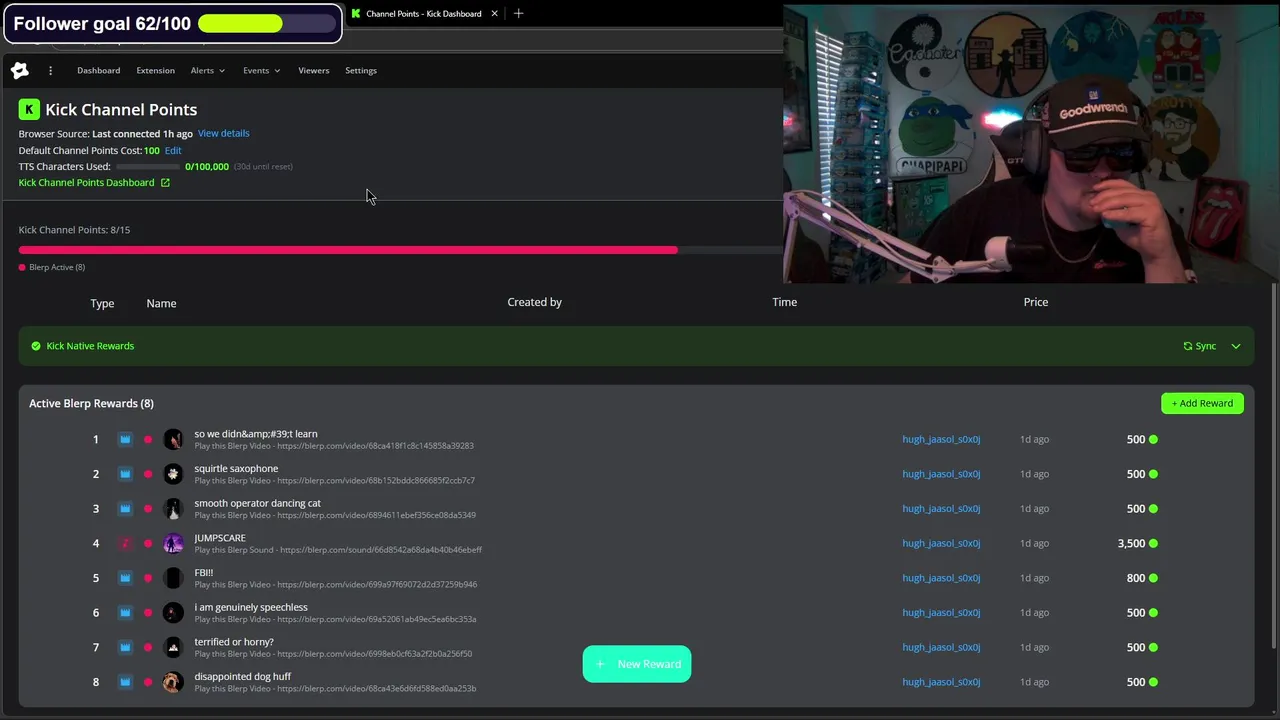
Task: Open the Viewers nav item
Action: pos(313,70)
